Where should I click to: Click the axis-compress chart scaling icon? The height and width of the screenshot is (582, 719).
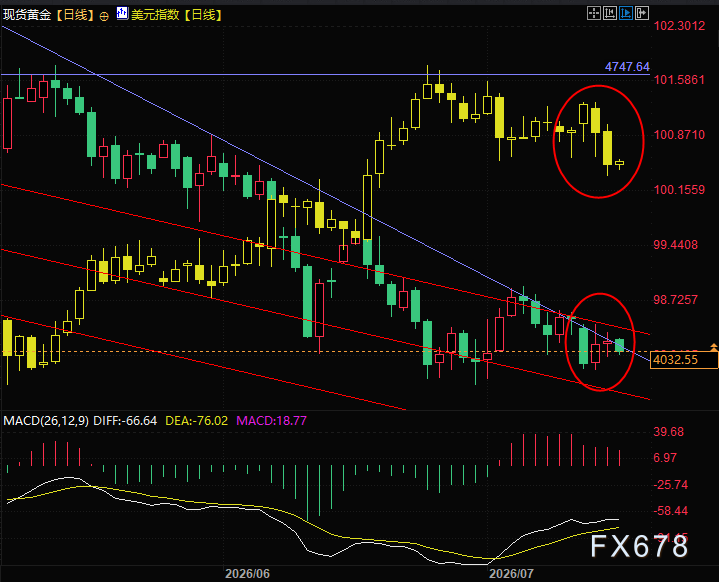610,13
